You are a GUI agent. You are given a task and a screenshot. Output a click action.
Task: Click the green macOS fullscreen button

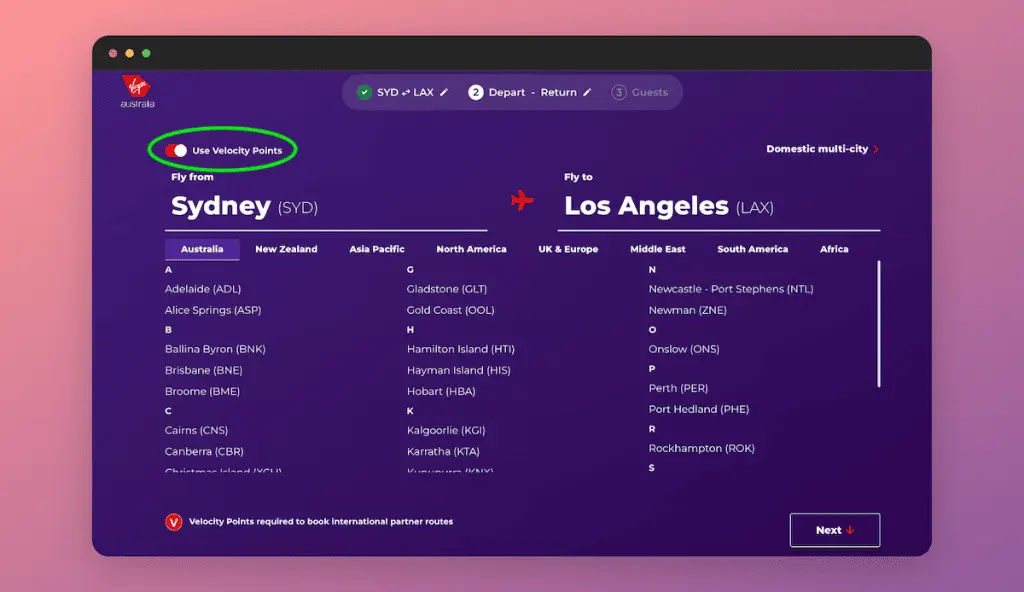click(146, 53)
